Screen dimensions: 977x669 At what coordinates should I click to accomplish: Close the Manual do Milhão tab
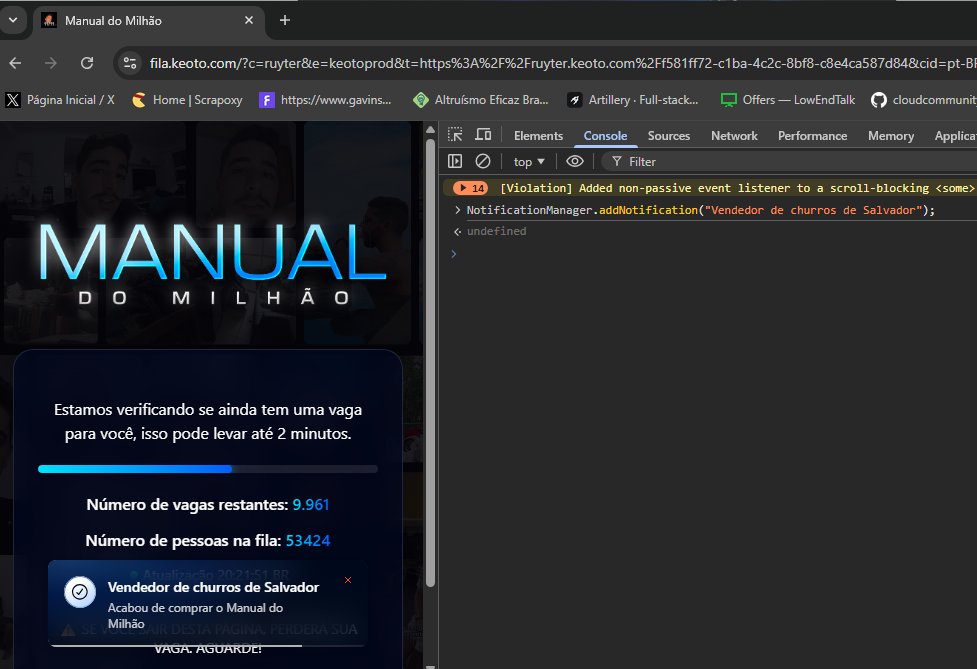tap(249, 21)
